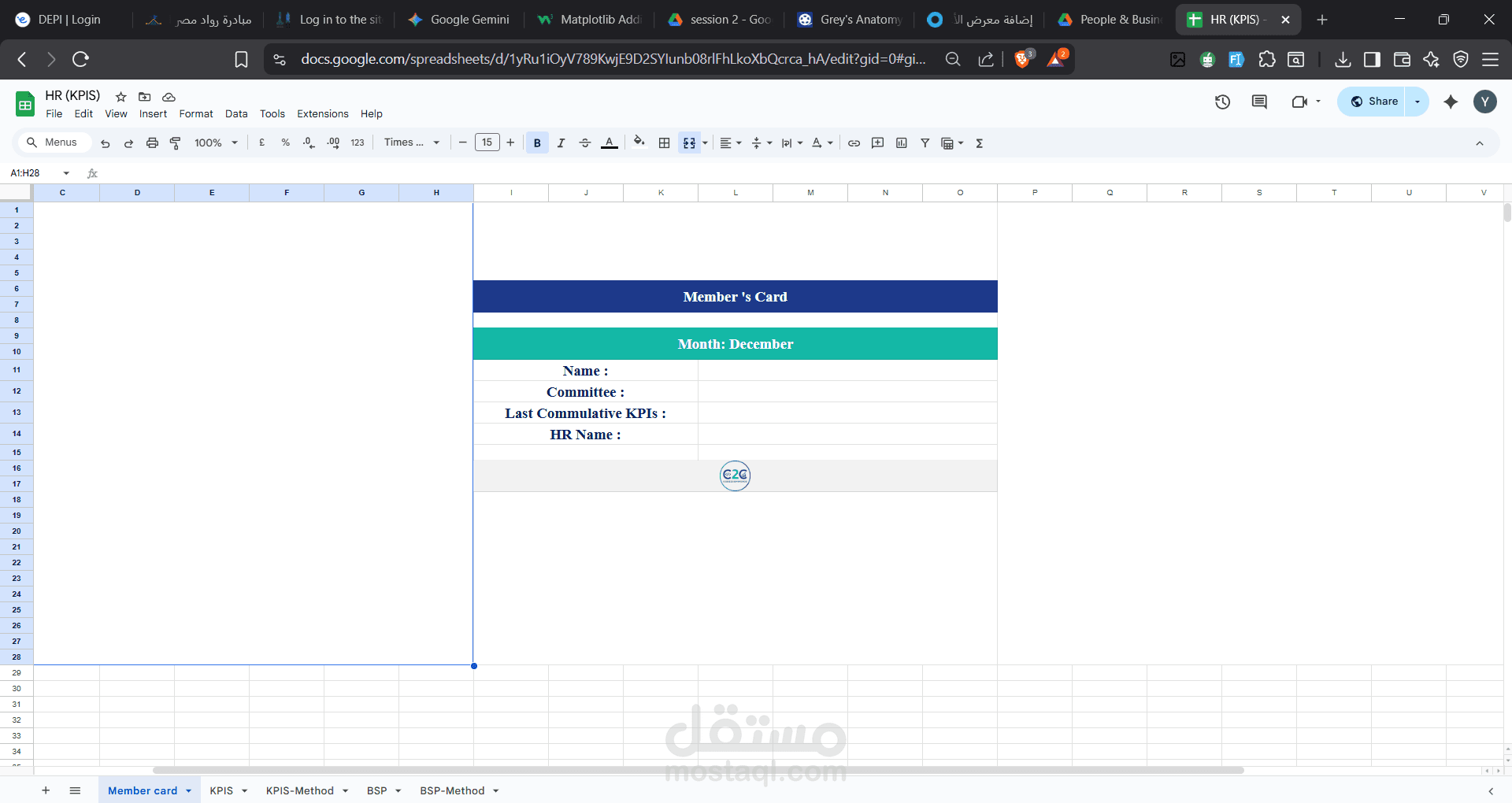Open the font dropdown showing Times
This screenshot has height=803, width=1512.
pos(410,142)
